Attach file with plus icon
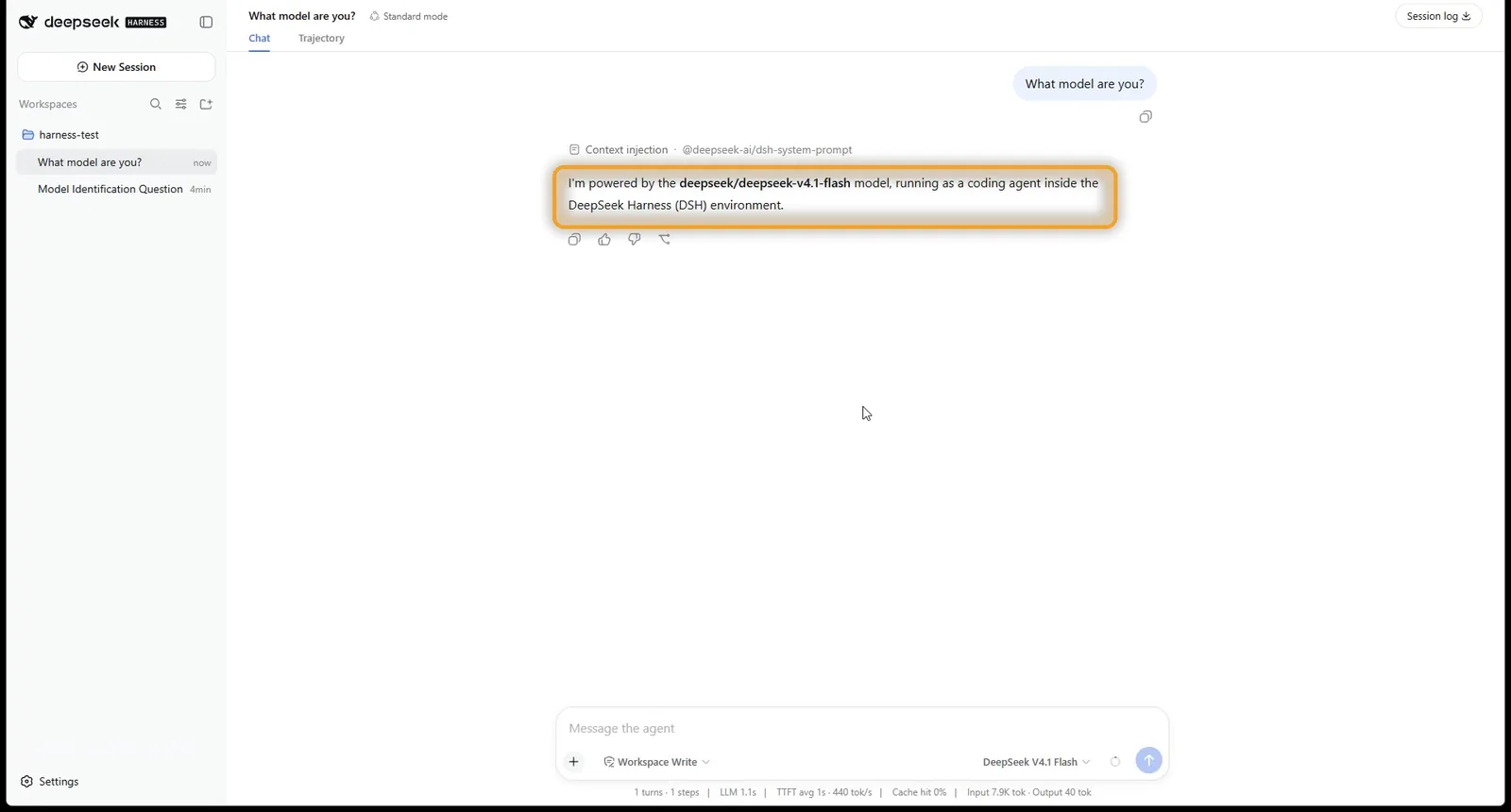1511x812 pixels. [x=573, y=762]
